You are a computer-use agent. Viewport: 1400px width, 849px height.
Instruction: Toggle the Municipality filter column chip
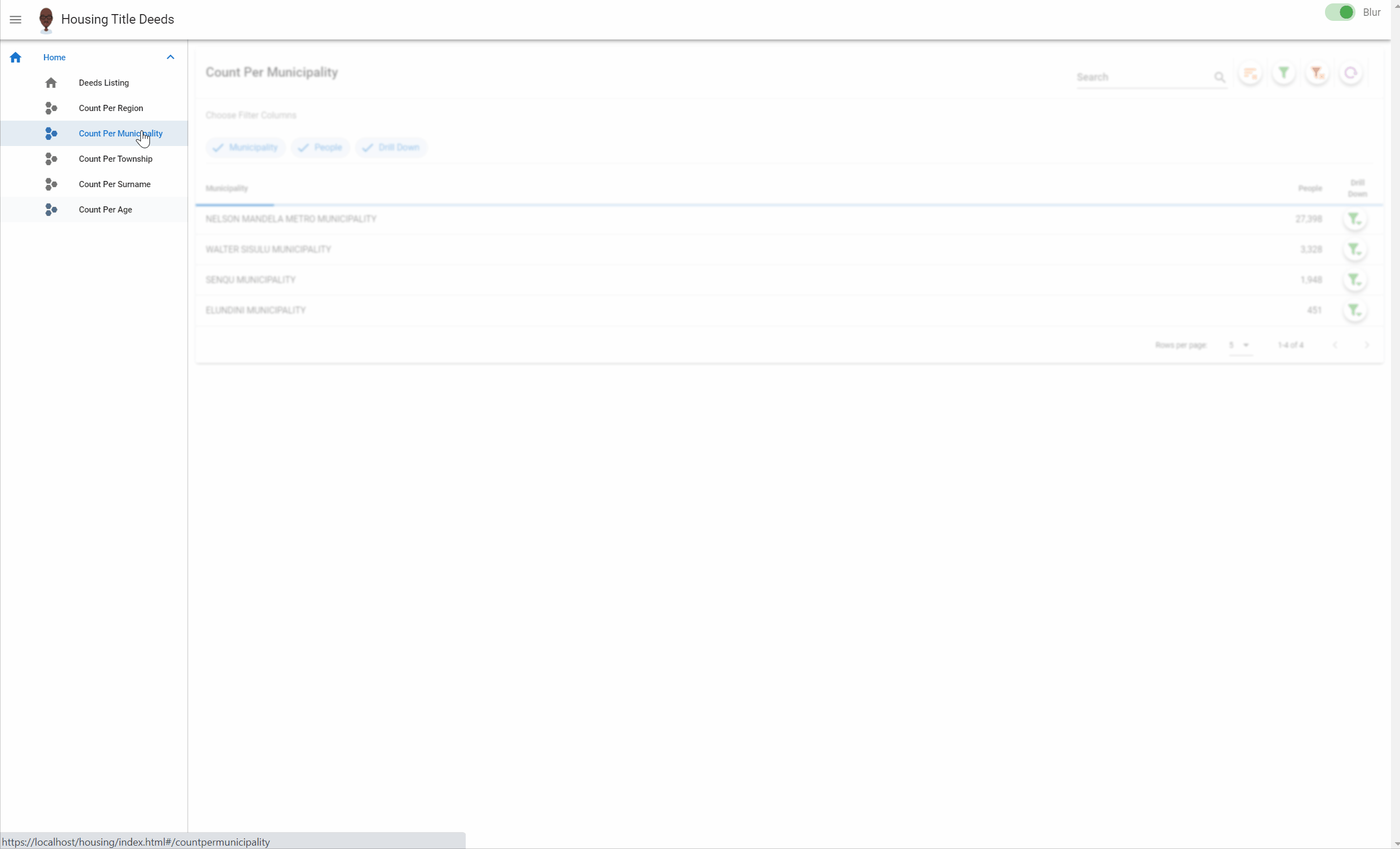tap(245, 147)
